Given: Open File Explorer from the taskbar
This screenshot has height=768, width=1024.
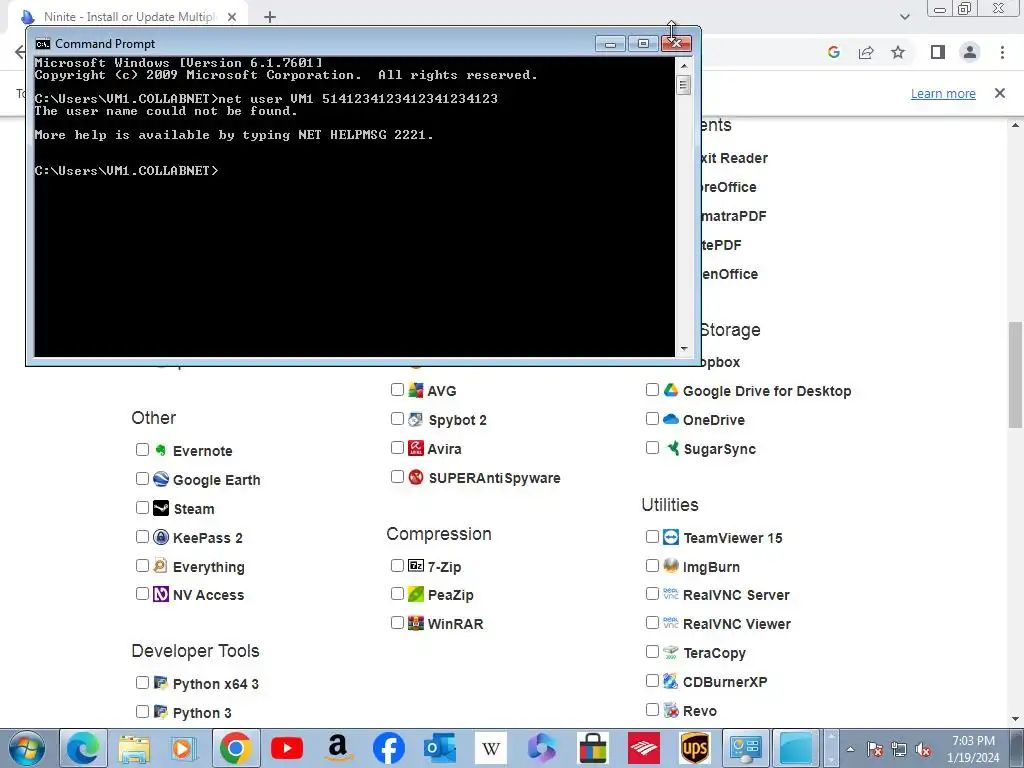Looking at the screenshot, I should 134,748.
